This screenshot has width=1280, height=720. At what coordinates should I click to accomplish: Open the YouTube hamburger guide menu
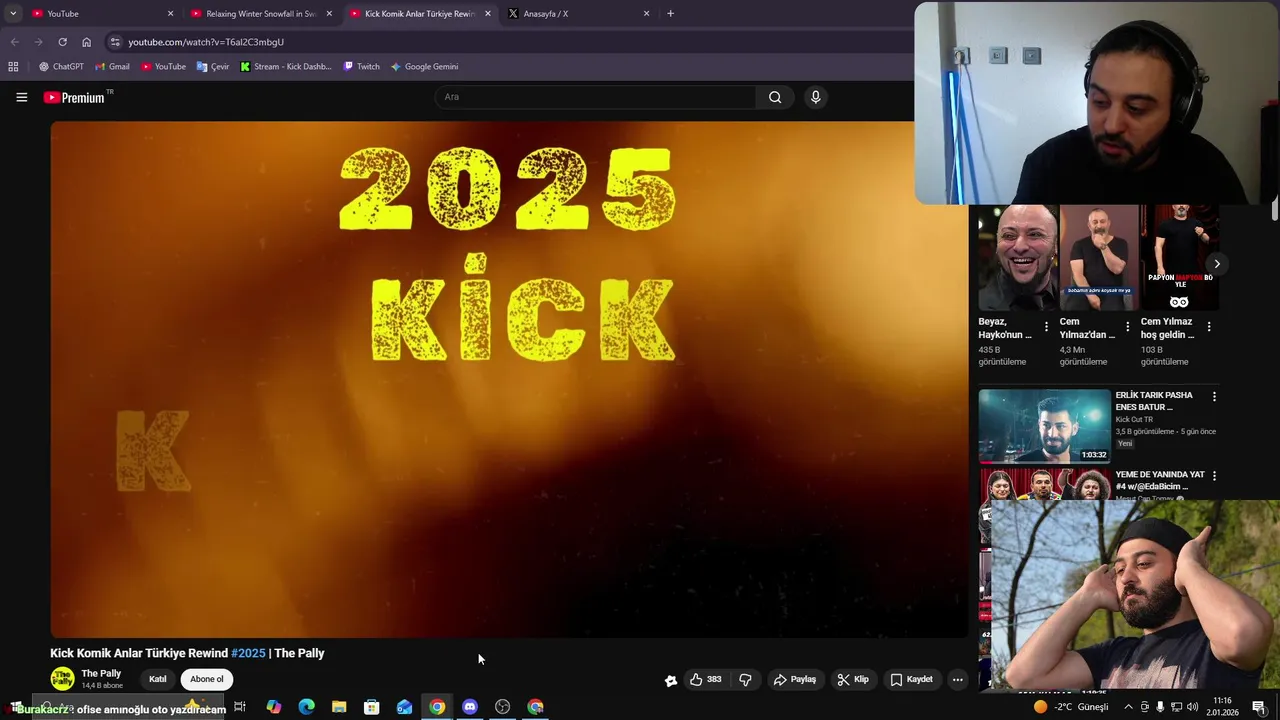pos(21,97)
